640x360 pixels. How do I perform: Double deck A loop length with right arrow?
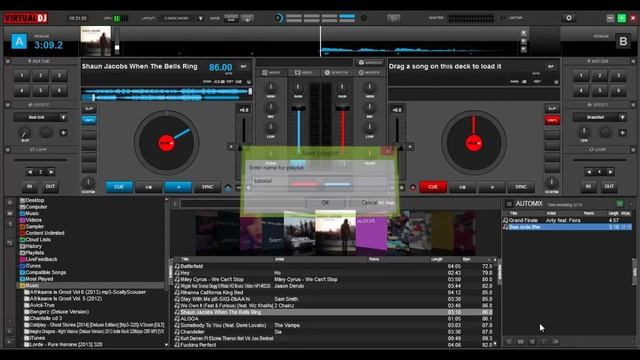(51, 172)
